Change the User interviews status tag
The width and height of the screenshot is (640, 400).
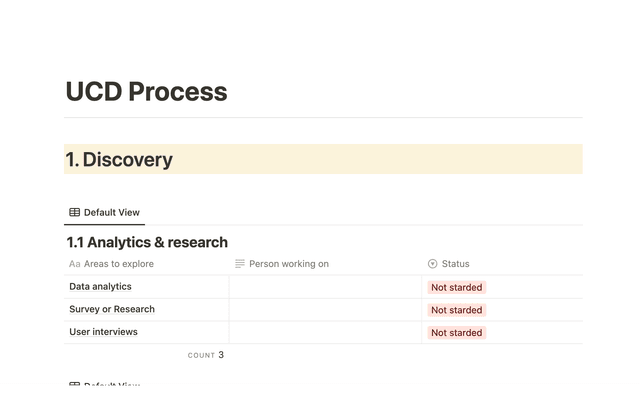tap(456, 333)
